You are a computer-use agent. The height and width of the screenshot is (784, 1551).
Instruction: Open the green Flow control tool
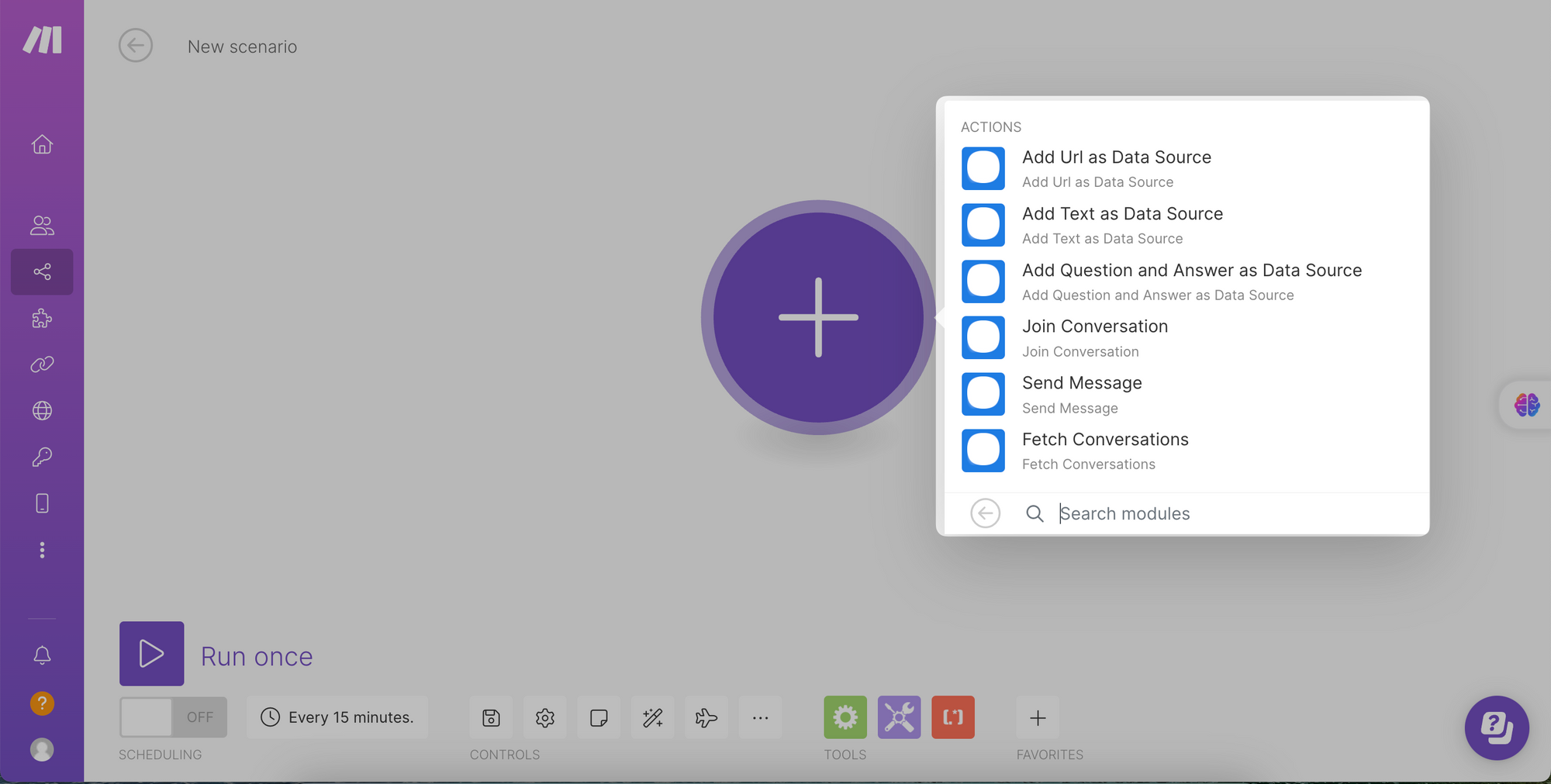(845, 717)
